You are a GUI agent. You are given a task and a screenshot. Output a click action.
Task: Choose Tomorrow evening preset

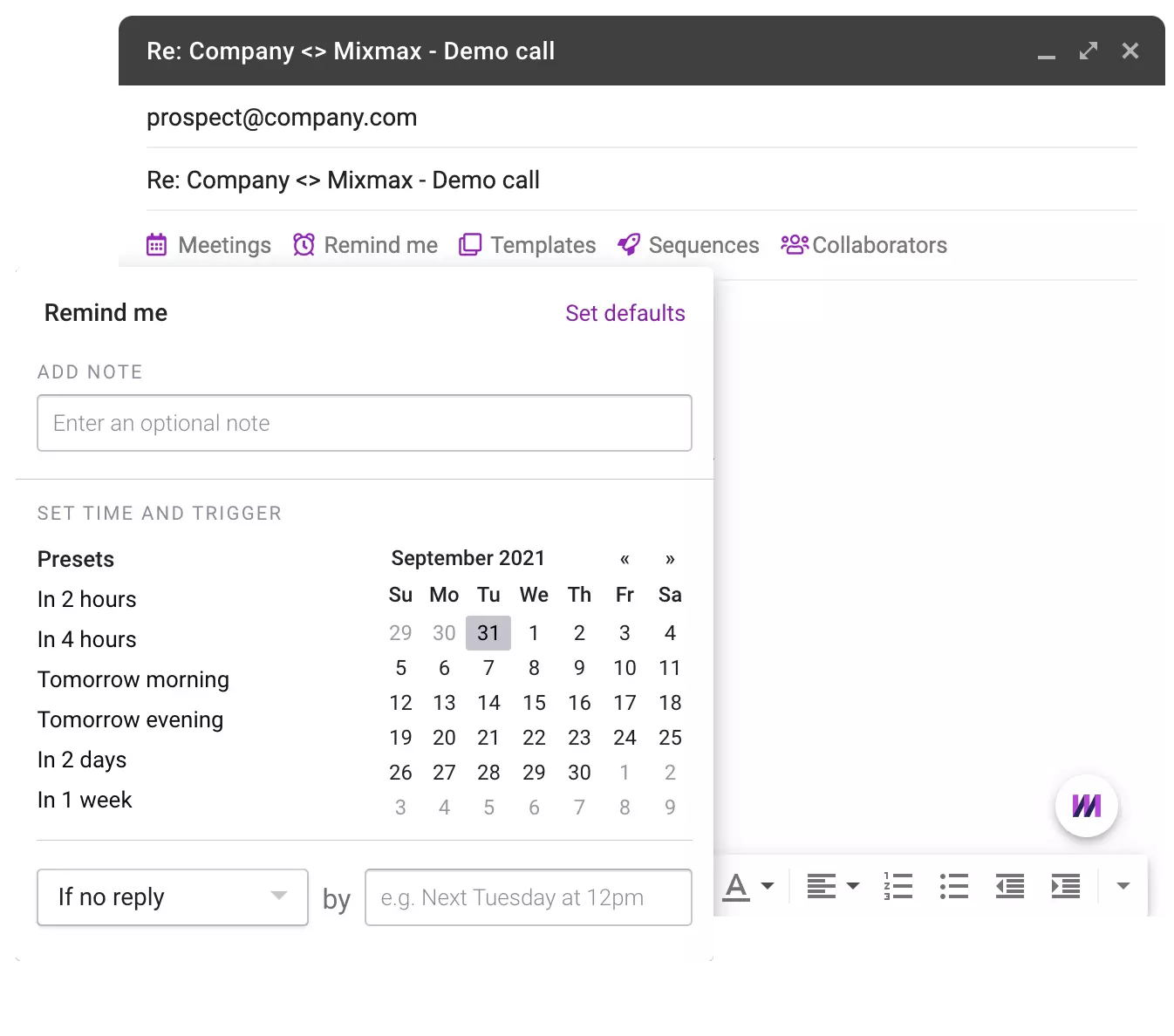click(x=131, y=720)
